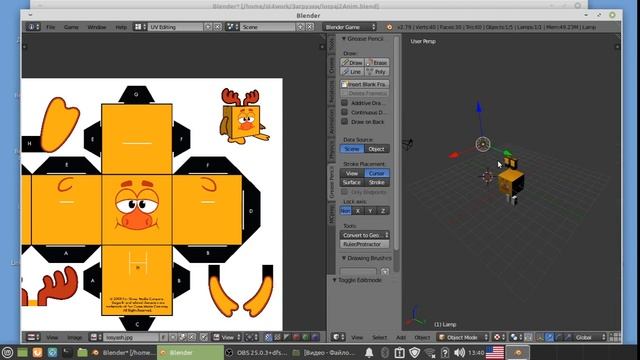The height and width of the screenshot is (360, 640).
Task: Open the Scene selector dropdown
Action: point(268,27)
